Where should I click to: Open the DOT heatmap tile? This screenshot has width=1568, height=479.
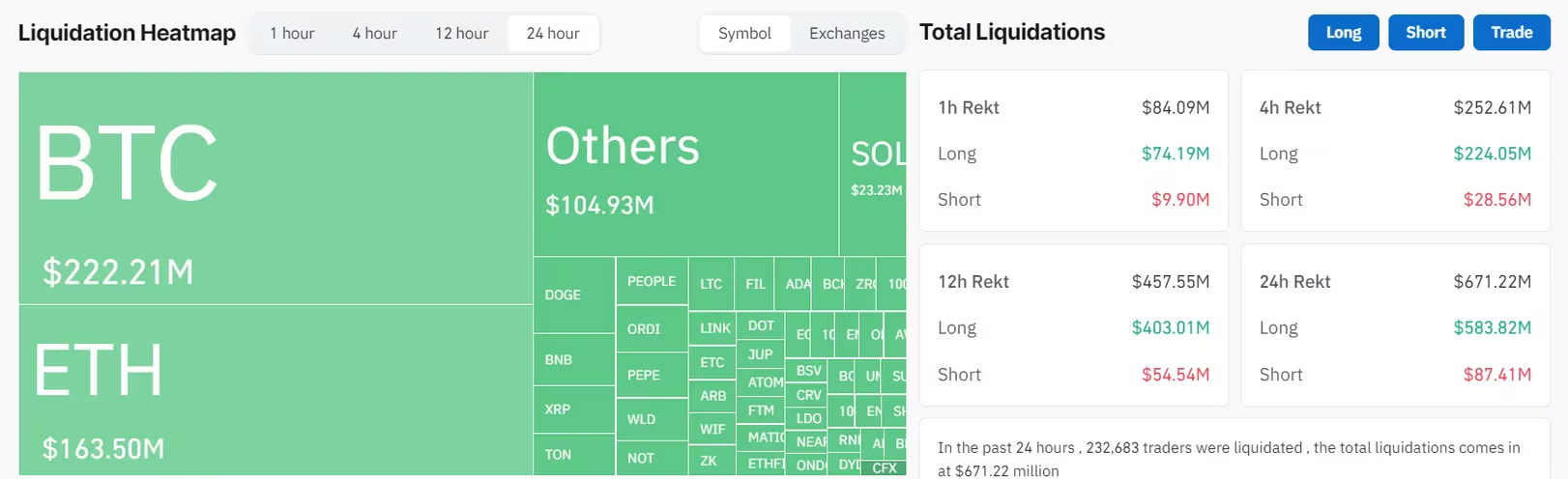point(761,325)
